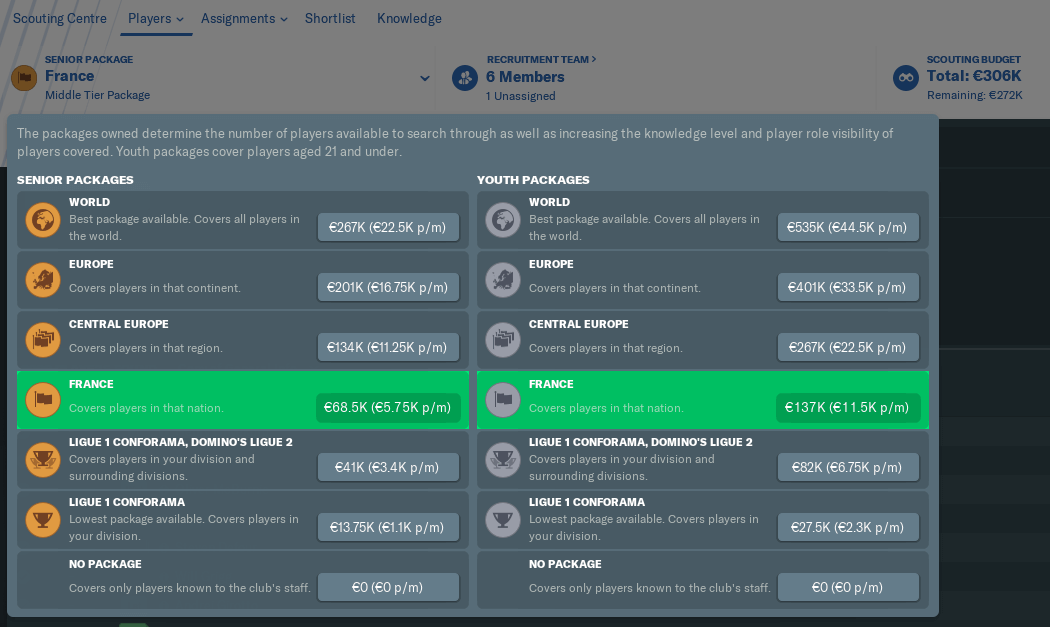1050x627 pixels.
Task: Click the Scouting Budget binoculars icon
Action: pos(905,78)
